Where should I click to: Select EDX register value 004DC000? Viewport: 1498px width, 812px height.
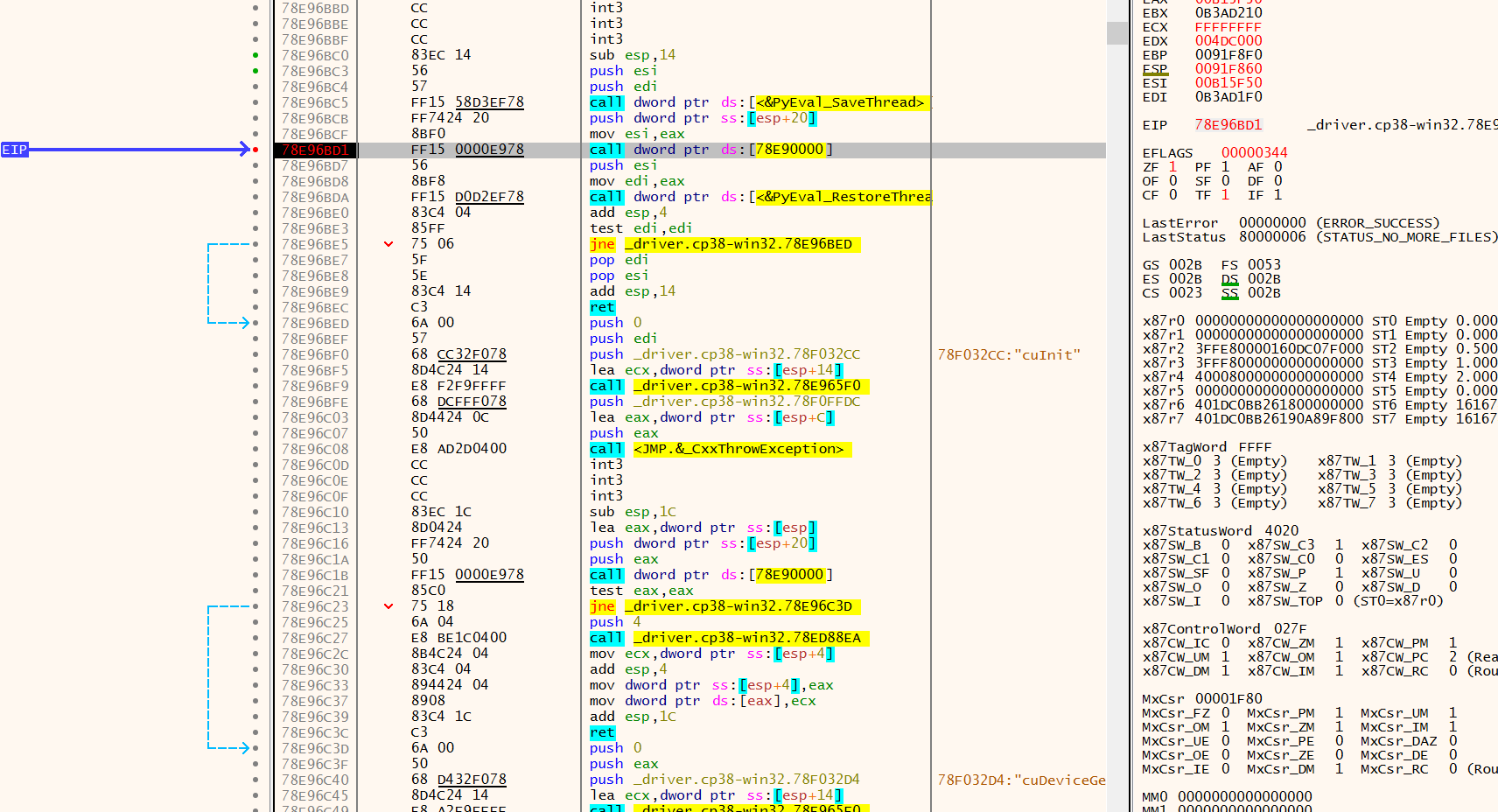coord(1228,41)
